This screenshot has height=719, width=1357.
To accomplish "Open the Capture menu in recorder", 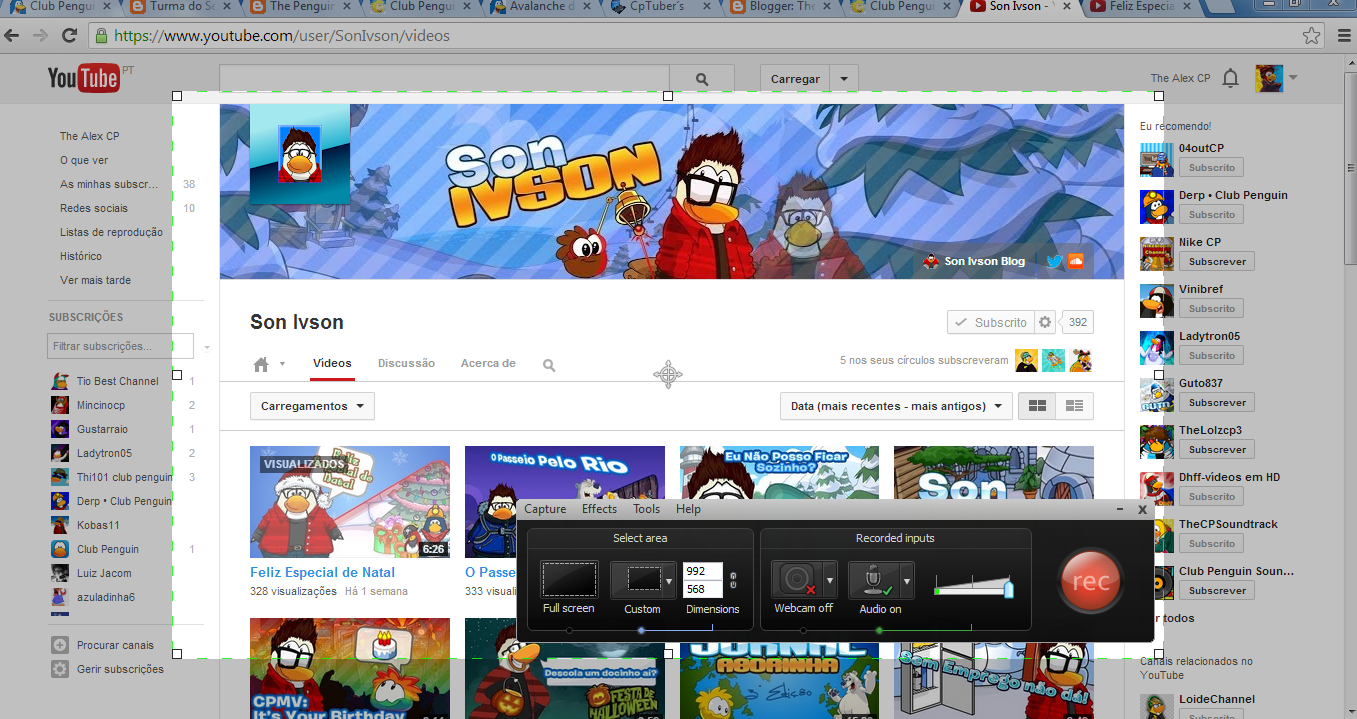I will click(545, 509).
